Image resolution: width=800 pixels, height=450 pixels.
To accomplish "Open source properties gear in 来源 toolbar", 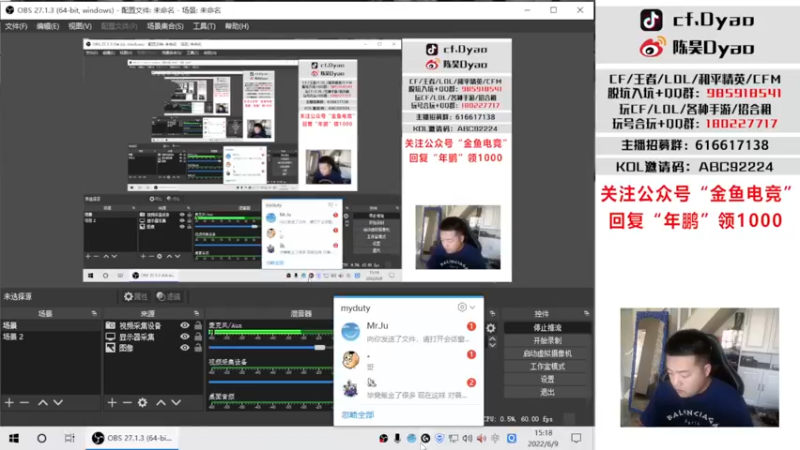I will 142,403.
